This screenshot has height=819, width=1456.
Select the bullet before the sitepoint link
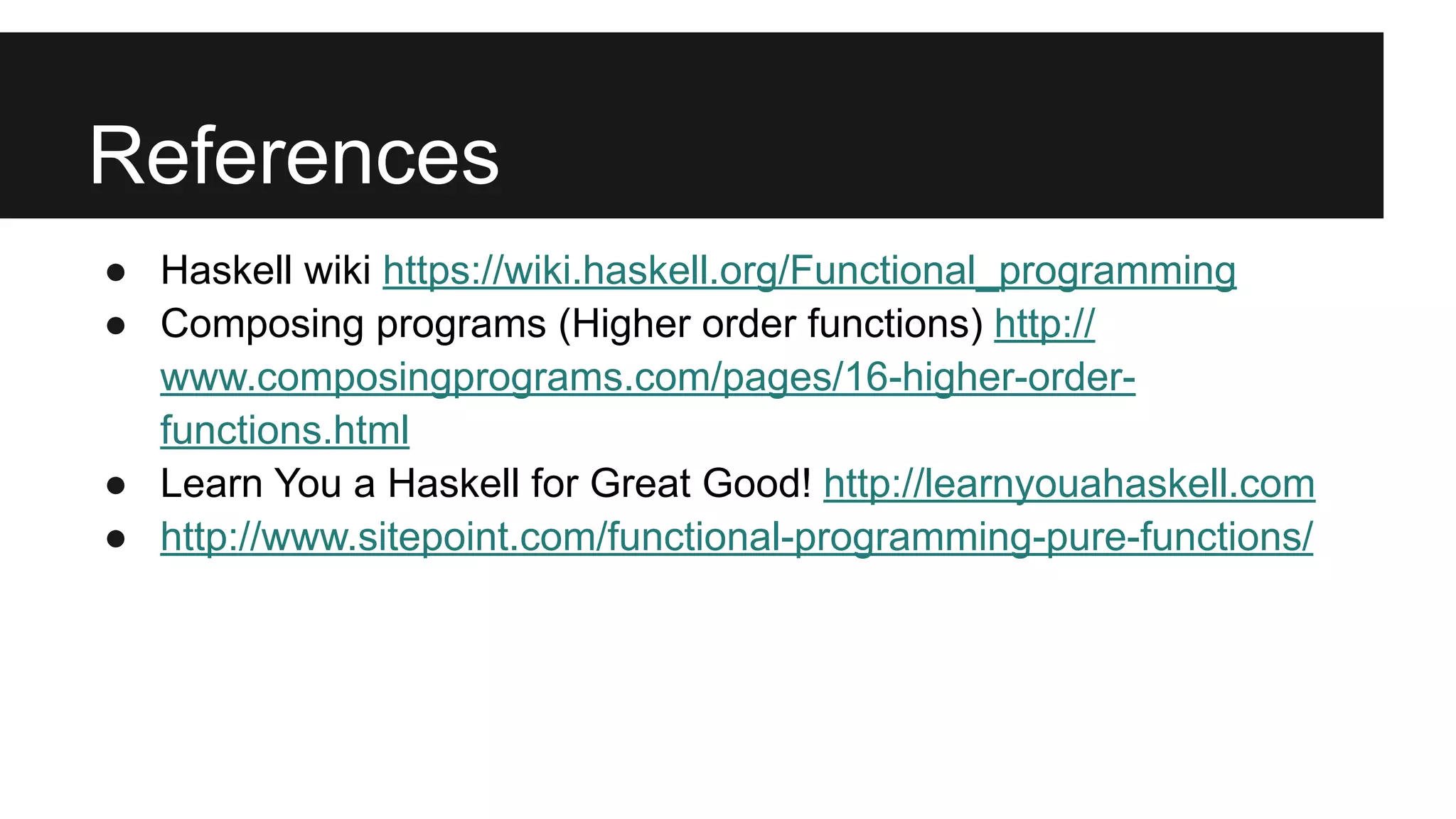tap(116, 540)
